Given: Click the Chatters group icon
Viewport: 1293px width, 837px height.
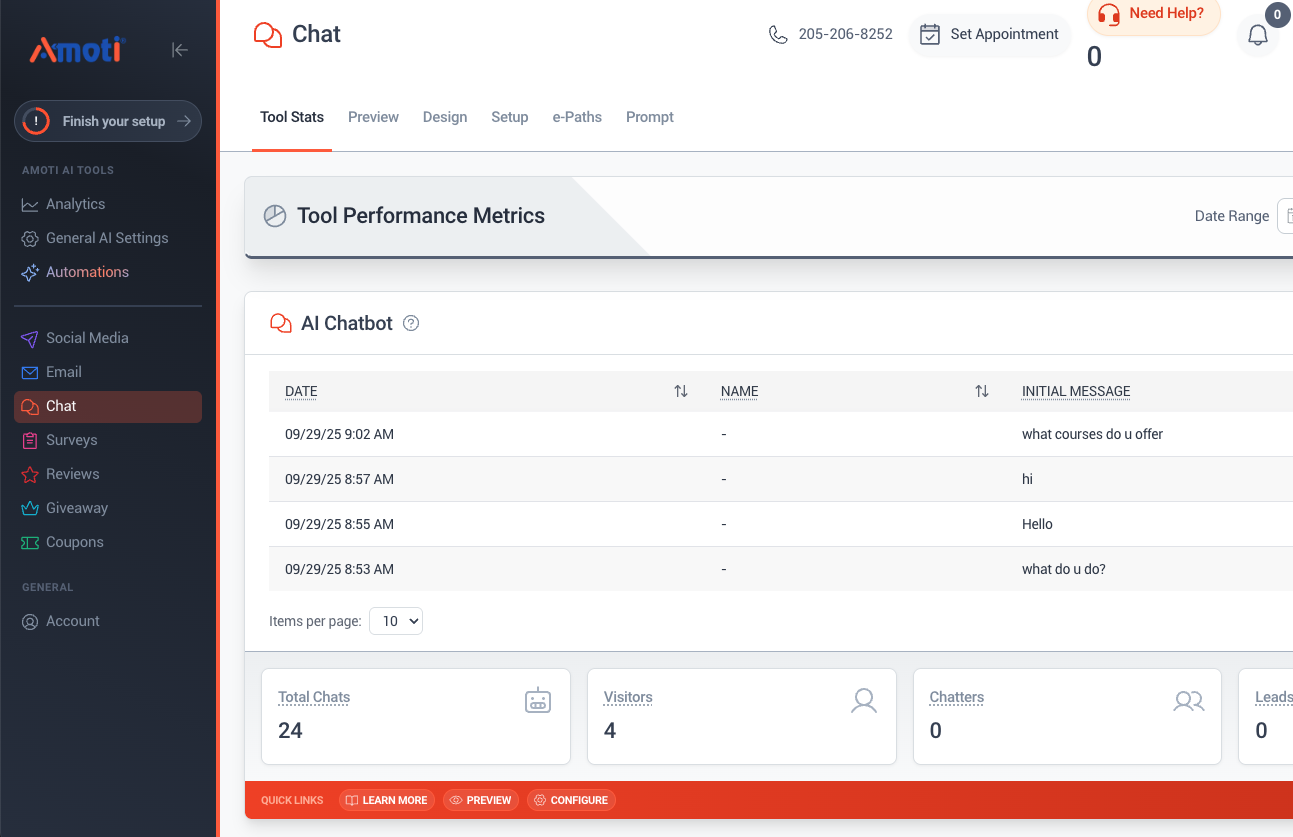Looking at the screenshot, I should 1188,701.
